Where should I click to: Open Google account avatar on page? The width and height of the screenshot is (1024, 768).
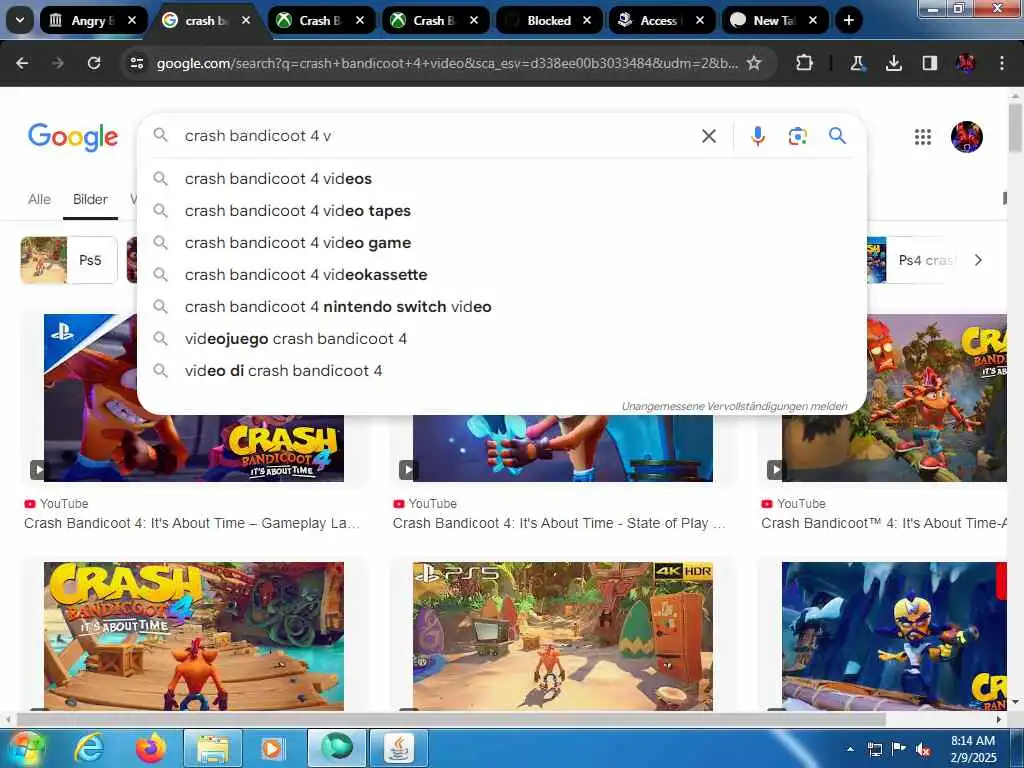point(967,136)
